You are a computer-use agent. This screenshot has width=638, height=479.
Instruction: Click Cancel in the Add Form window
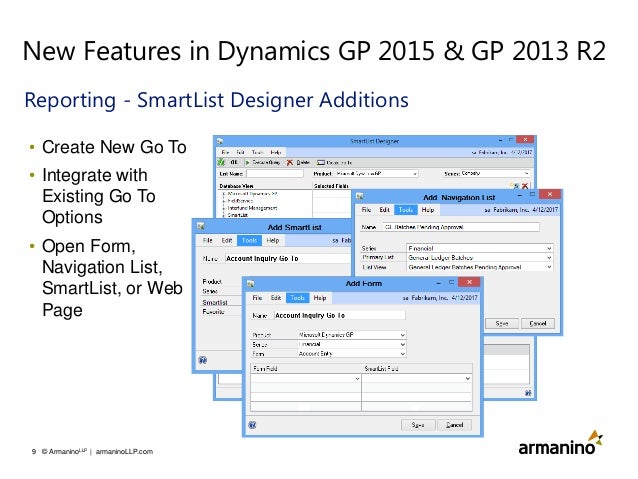click(x=454, y=425)
